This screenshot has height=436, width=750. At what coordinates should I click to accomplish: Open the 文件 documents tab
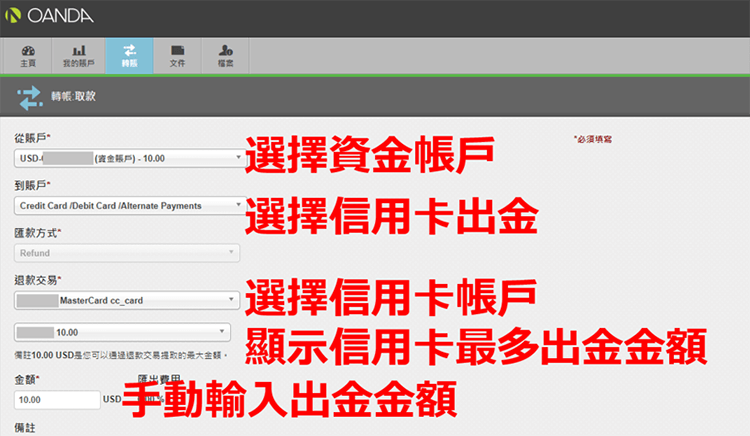177,56
